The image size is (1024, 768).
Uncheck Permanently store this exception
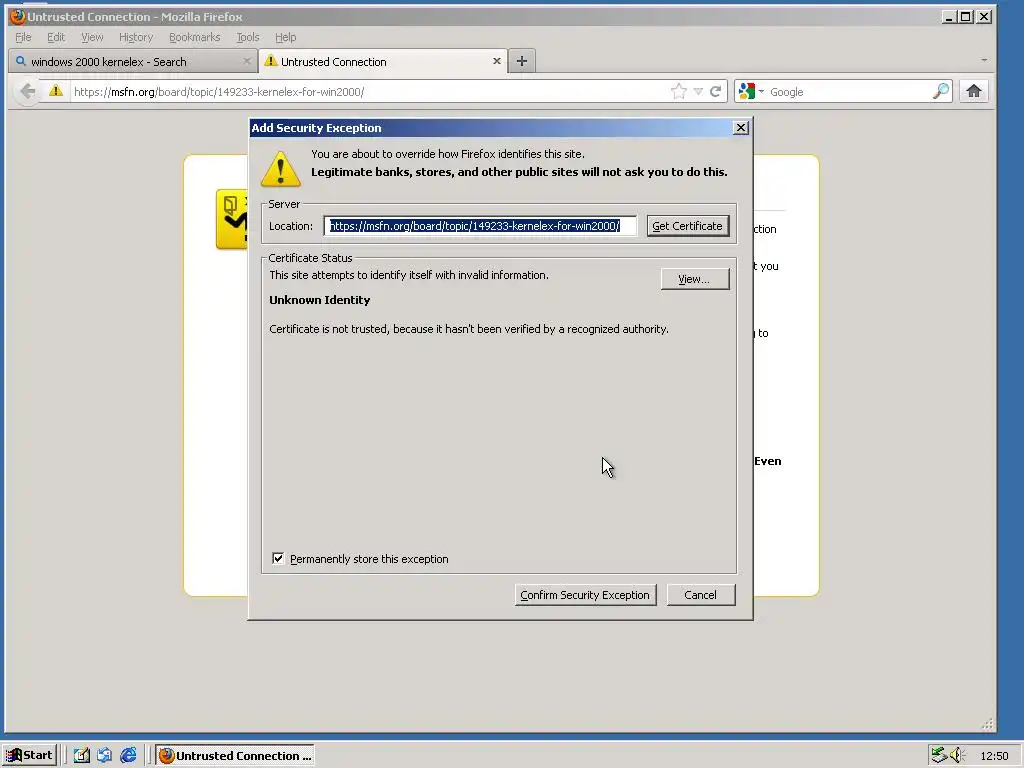click(278, 558)
